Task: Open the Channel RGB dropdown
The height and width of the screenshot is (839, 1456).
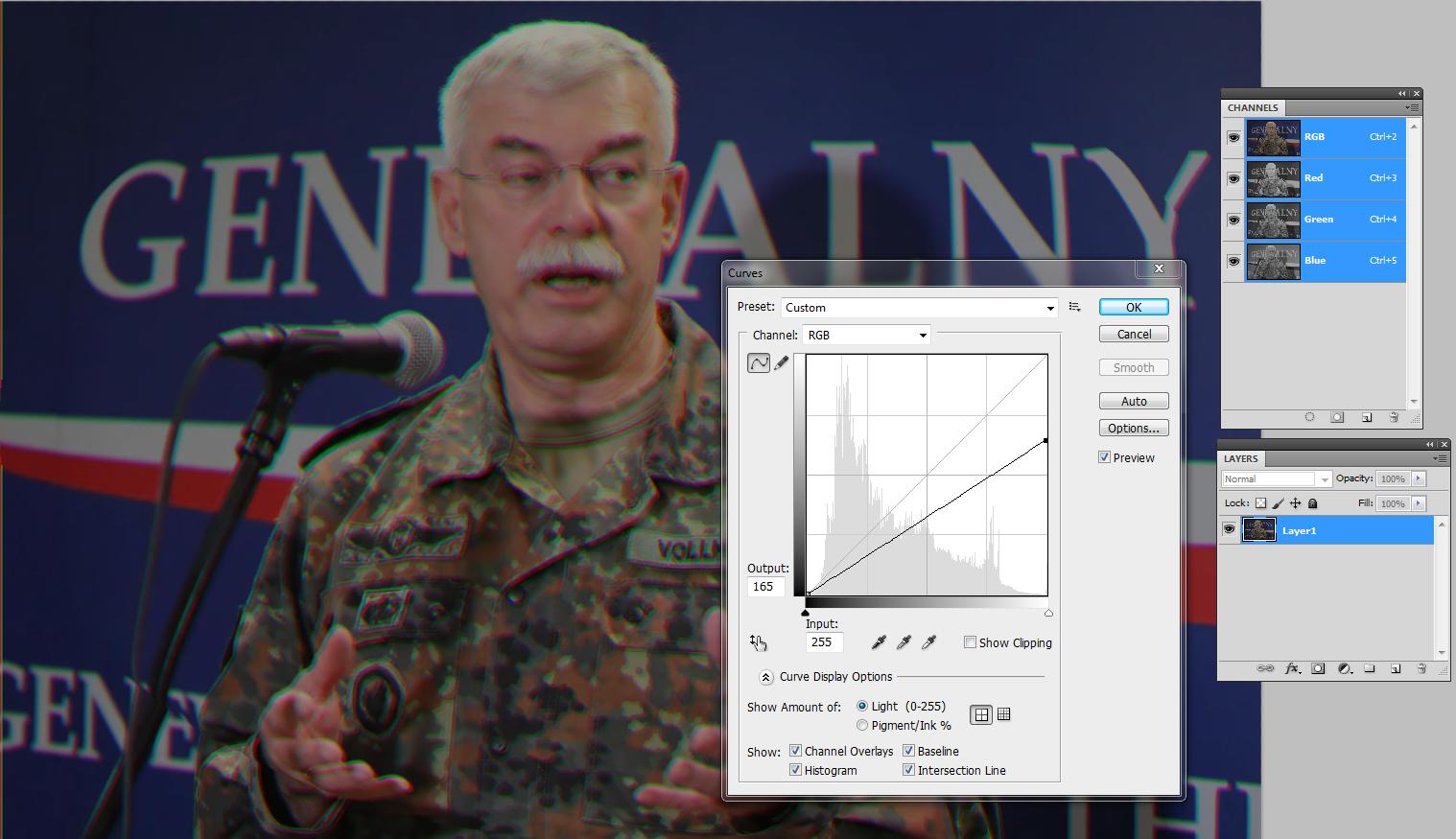Action: (x=867, y=335)
